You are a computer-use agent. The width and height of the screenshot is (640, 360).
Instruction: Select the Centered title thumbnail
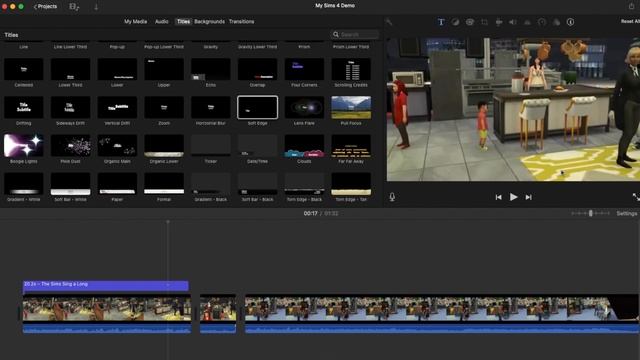pos(24,69)
